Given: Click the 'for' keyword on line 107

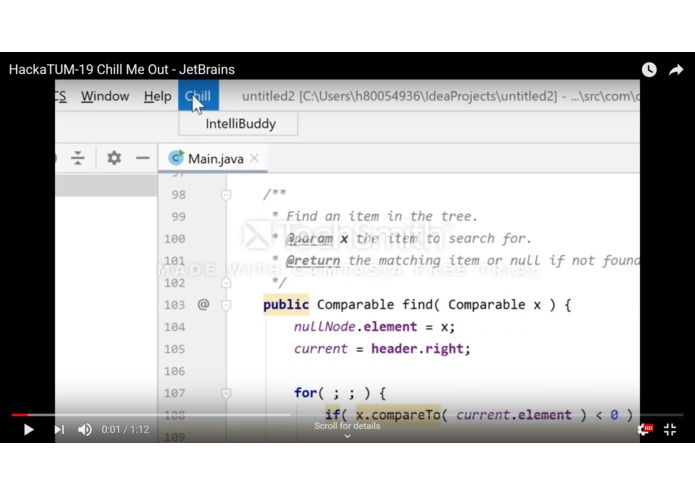Looking at the screenshot, I should click(305, 393).
